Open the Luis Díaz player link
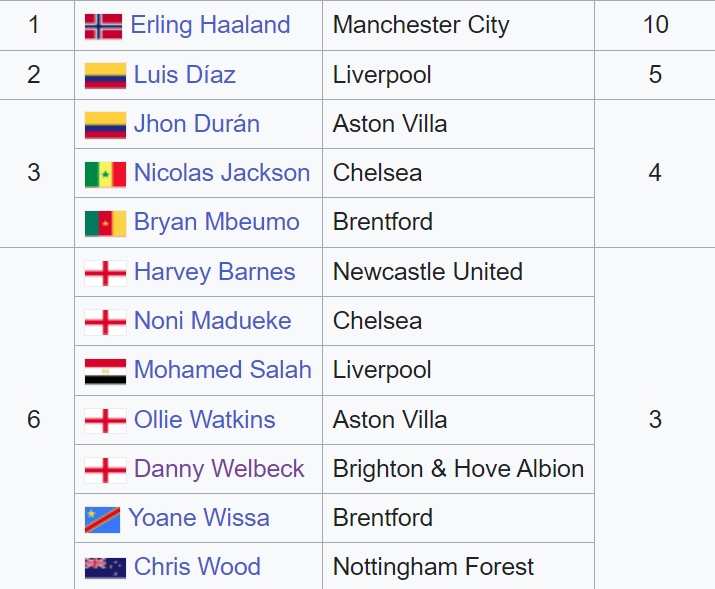This screenshot has width=715, height=589. tap(185, 75)
